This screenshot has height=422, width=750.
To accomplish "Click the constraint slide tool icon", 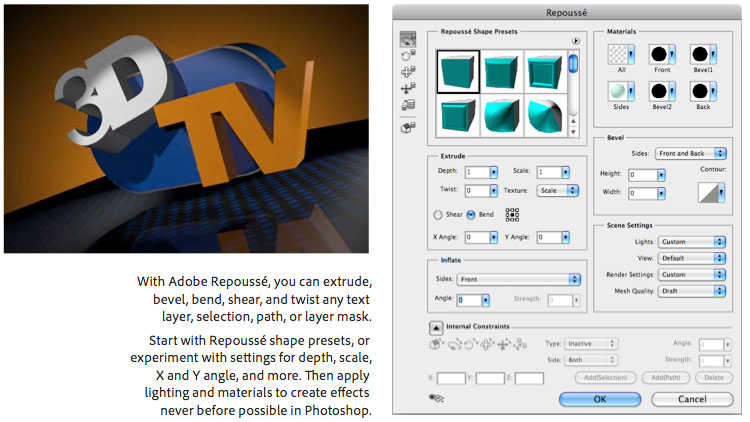I will point(503,344).
